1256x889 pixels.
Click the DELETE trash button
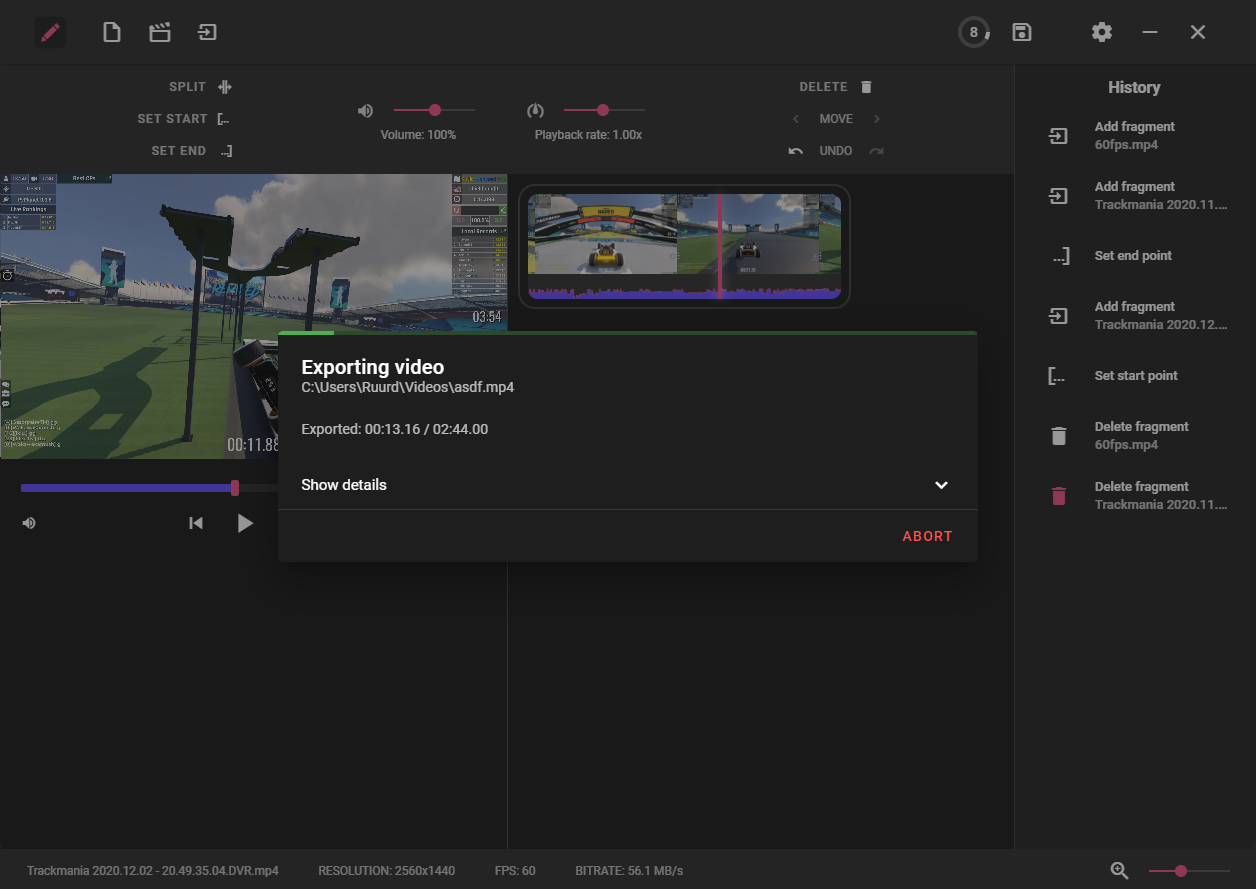click(836, 87)
